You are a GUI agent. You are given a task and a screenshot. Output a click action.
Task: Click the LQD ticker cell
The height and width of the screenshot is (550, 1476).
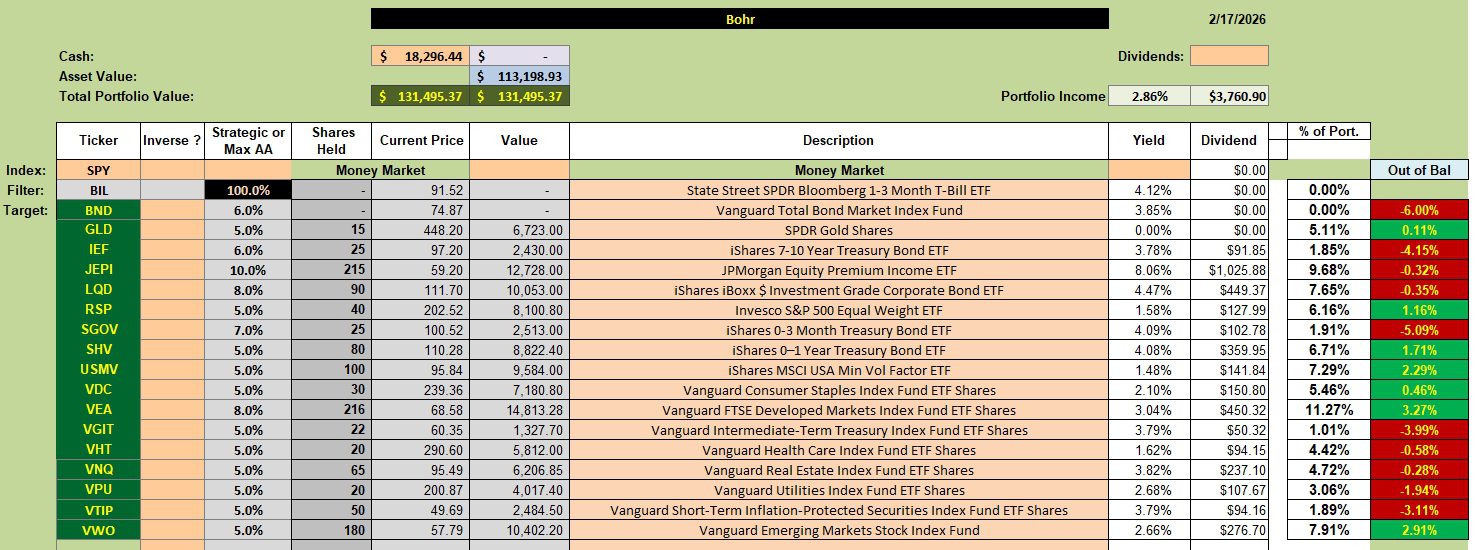98,290
